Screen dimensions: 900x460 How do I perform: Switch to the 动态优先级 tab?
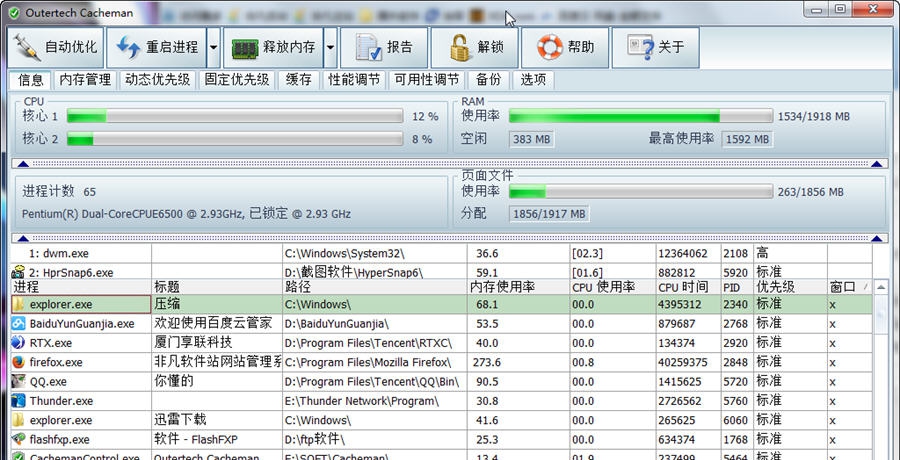[157, 80]
